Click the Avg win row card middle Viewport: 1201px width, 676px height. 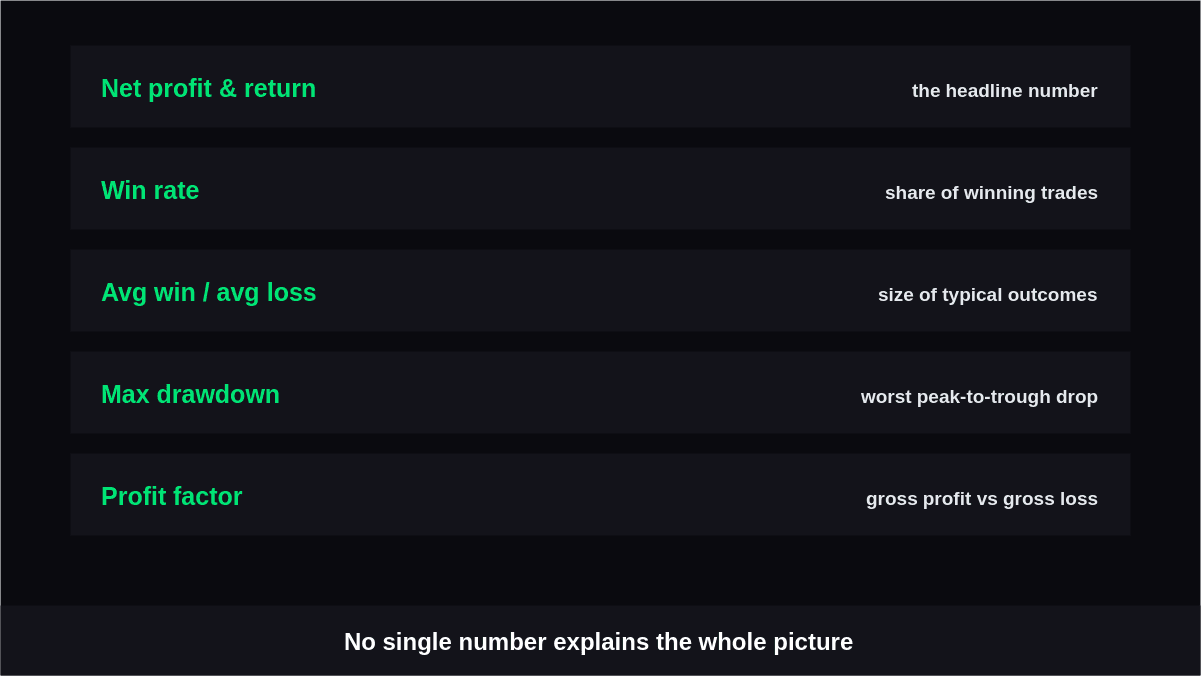pyautogui.click(x=600, y=290)
